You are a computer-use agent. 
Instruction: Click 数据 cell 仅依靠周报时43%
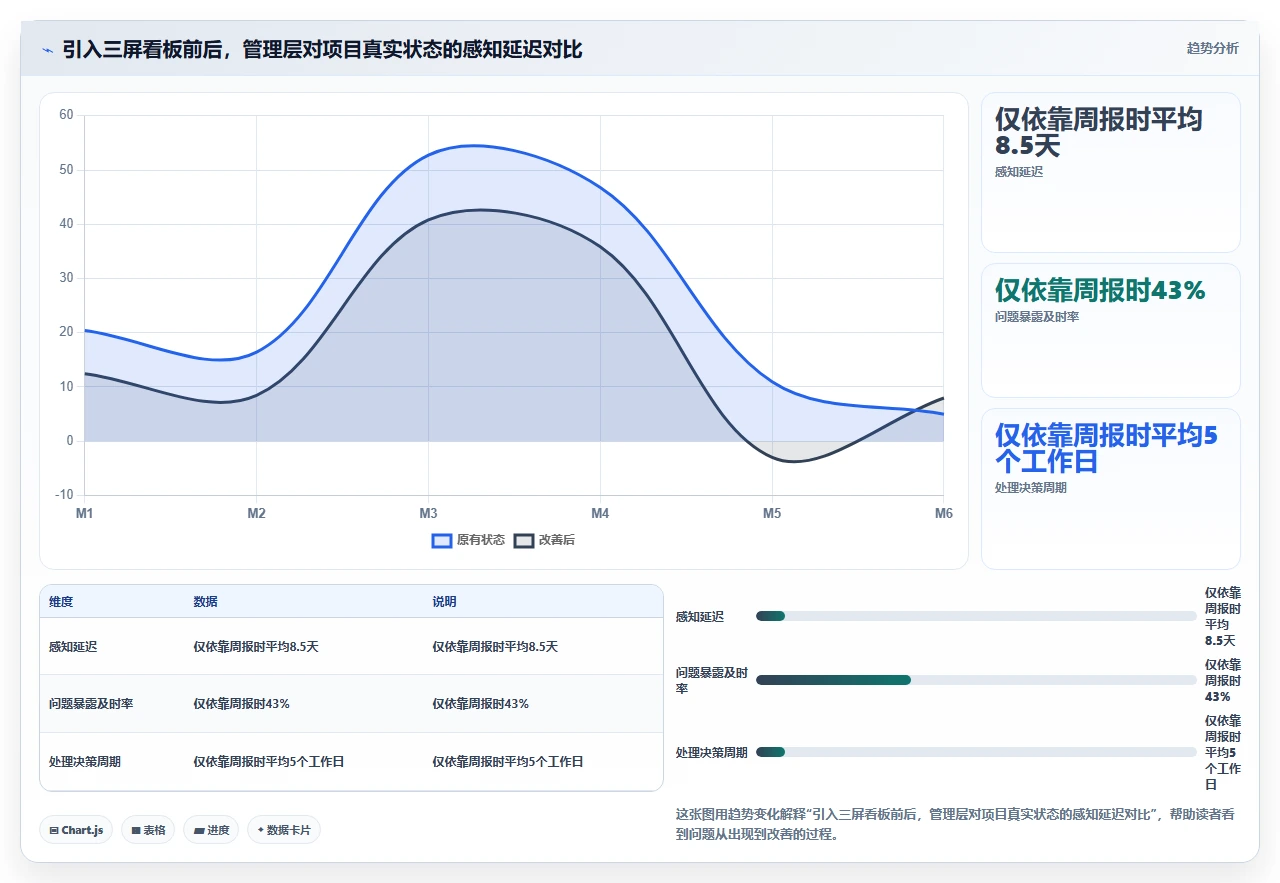pos(241,704)
